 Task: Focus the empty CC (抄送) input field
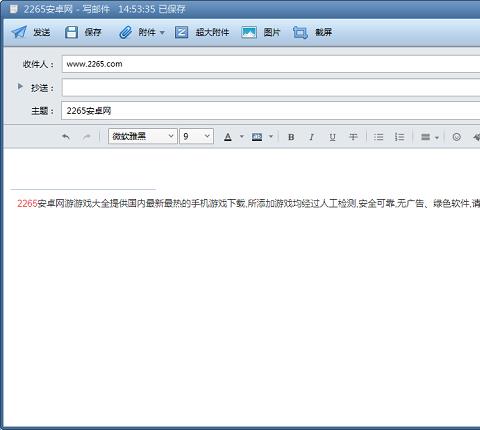tap(271, 88)
